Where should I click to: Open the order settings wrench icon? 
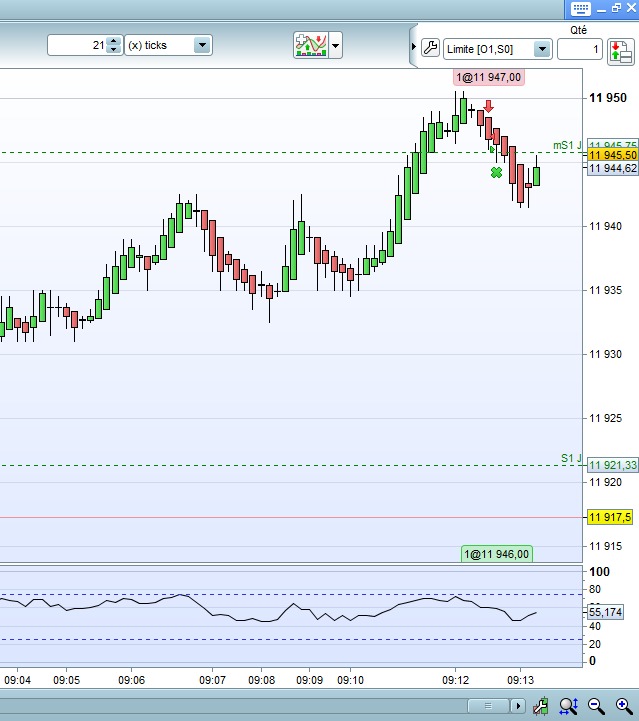430,48
